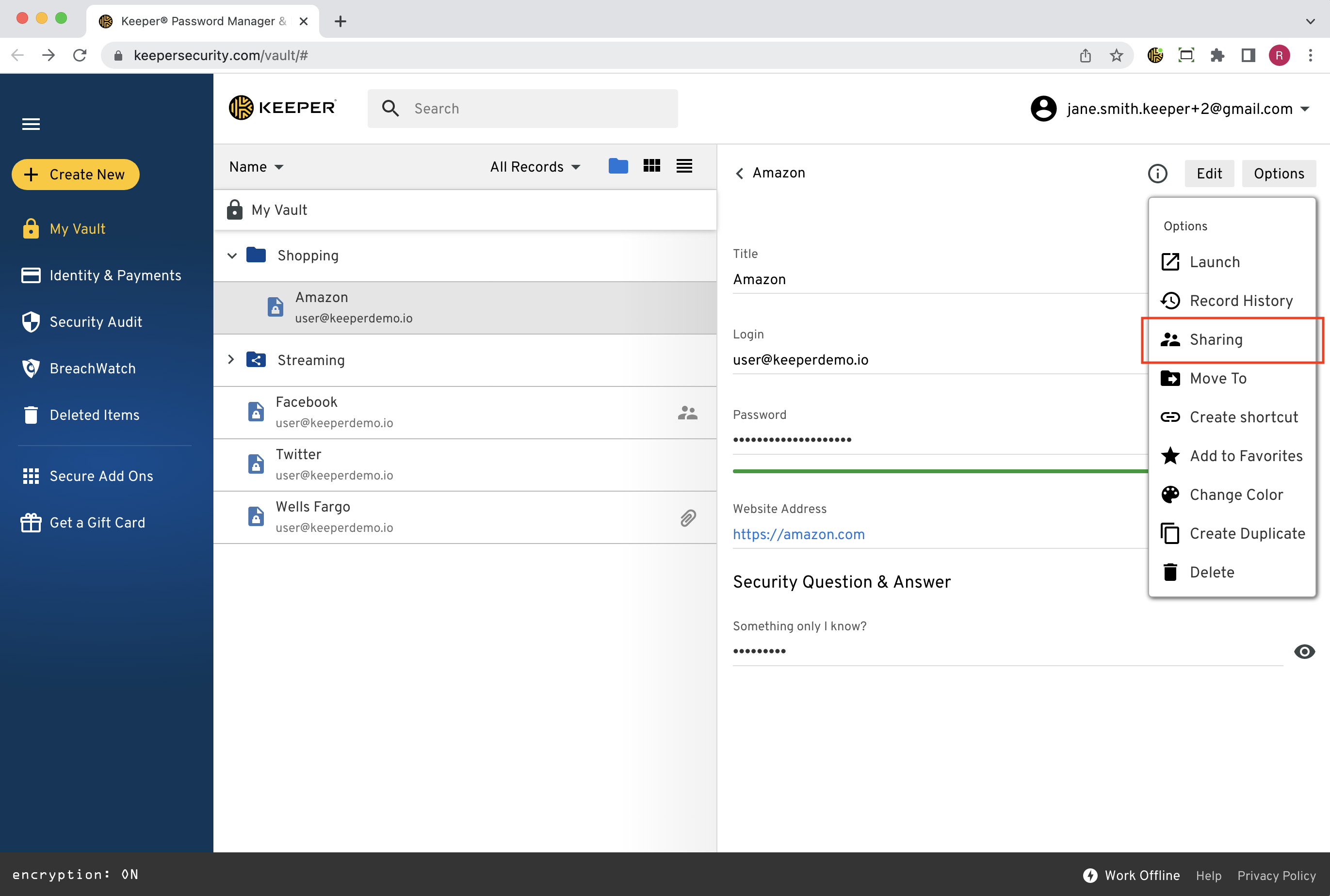This screenshot has height=896, width=1330.
Task: Open My Vault in the sidebar
Action: [x=64, y=228]
